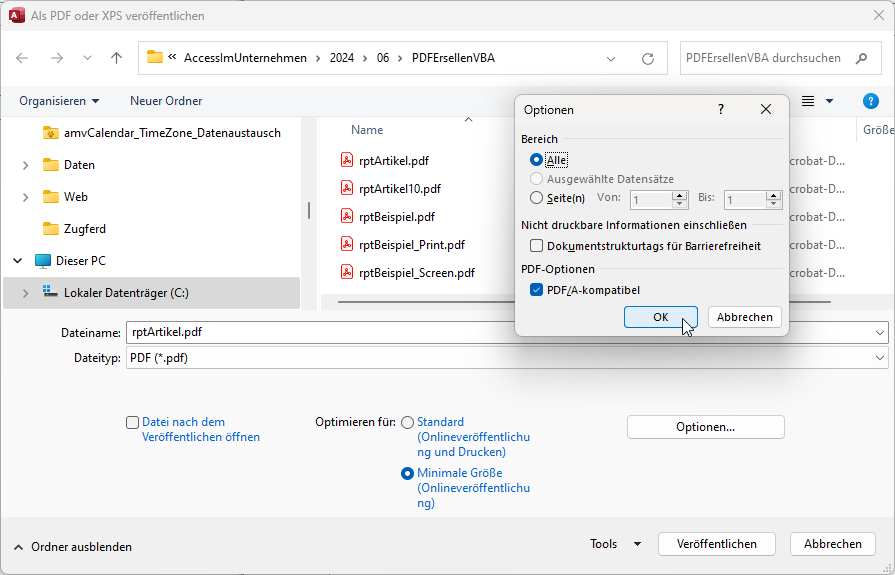Select Minimale Größe radio button
Screen dimensions: 895x575
(x=407, y=474)
